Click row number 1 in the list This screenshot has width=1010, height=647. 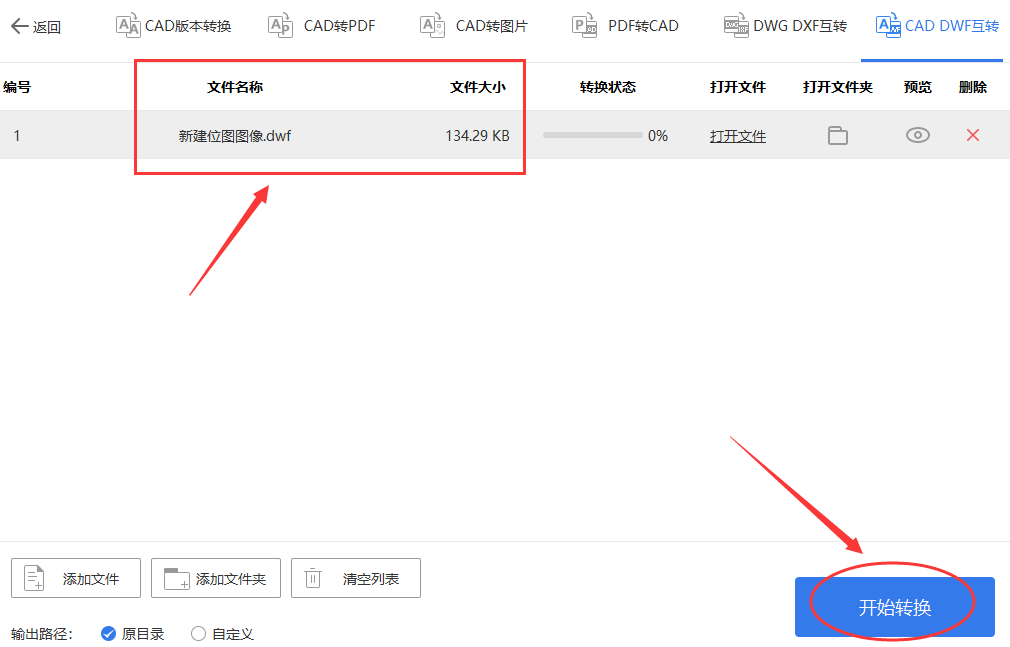click(17, 136)
